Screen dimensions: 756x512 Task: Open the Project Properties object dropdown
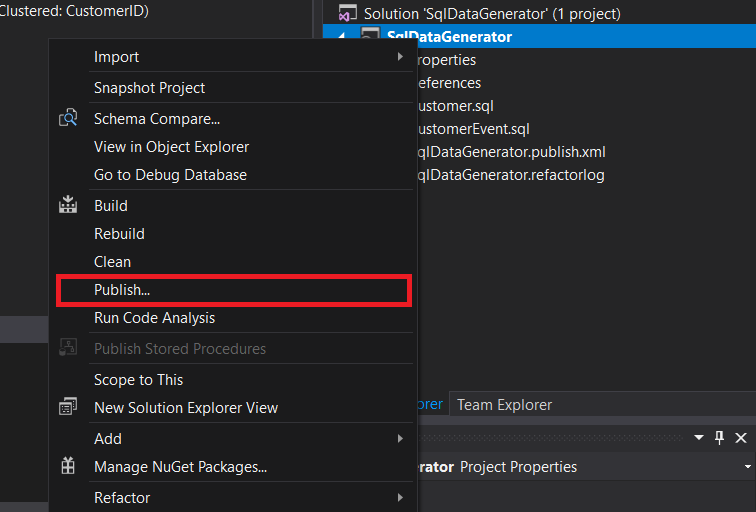click(x=747, y=467)
